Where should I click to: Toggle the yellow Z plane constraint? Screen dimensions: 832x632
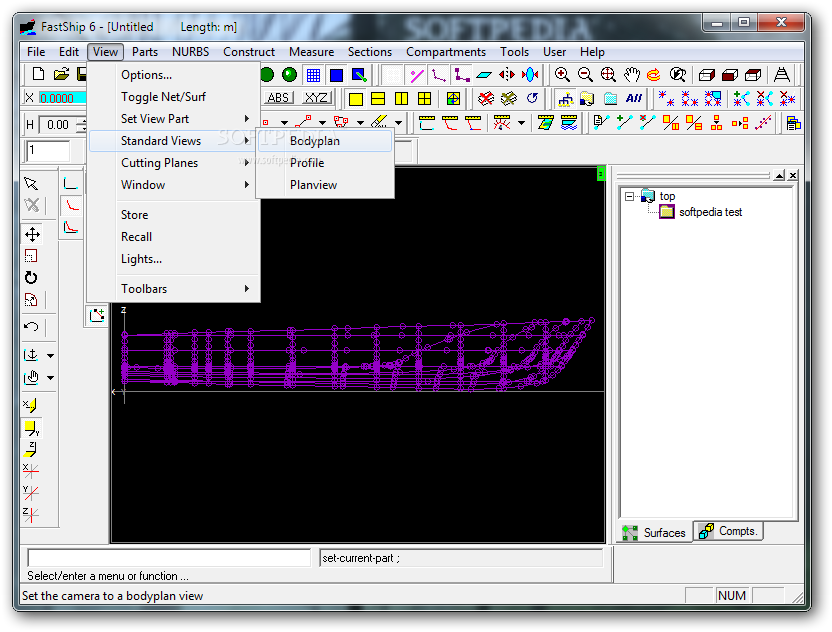pos(31,449)
